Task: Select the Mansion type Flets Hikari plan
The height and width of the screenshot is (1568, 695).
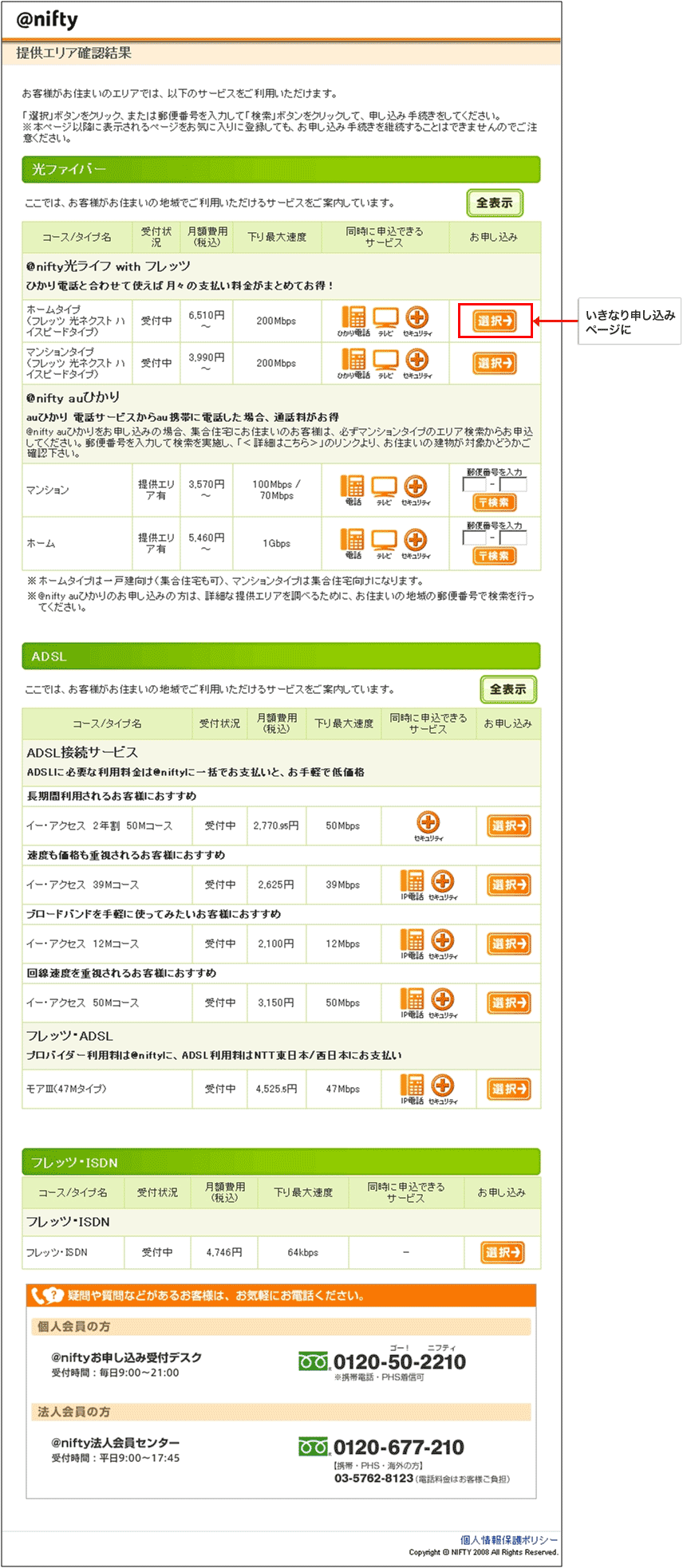Action: click(x=495, y=364)
